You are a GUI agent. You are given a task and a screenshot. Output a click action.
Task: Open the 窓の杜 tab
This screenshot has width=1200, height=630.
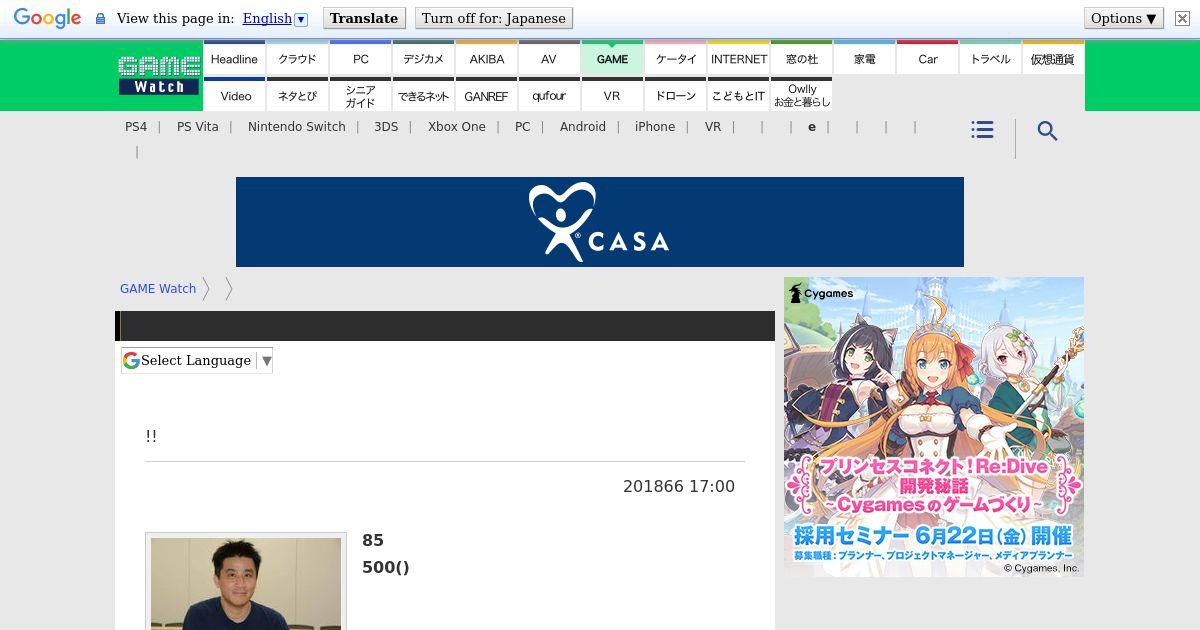(802, 59)
